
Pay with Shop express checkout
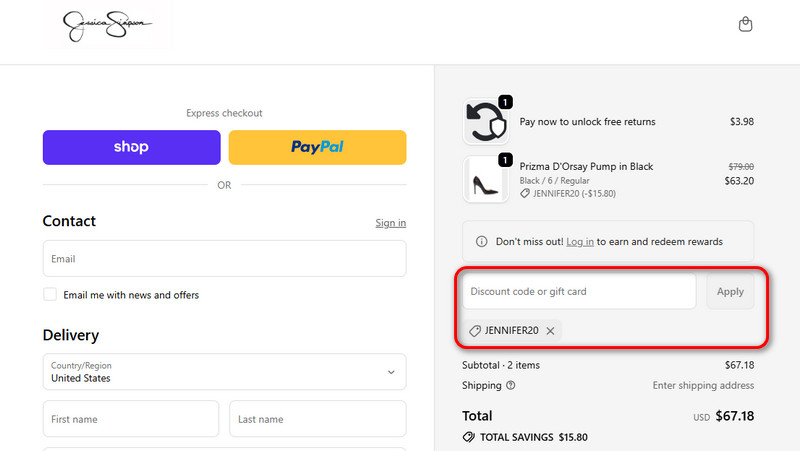pos(131,147)
